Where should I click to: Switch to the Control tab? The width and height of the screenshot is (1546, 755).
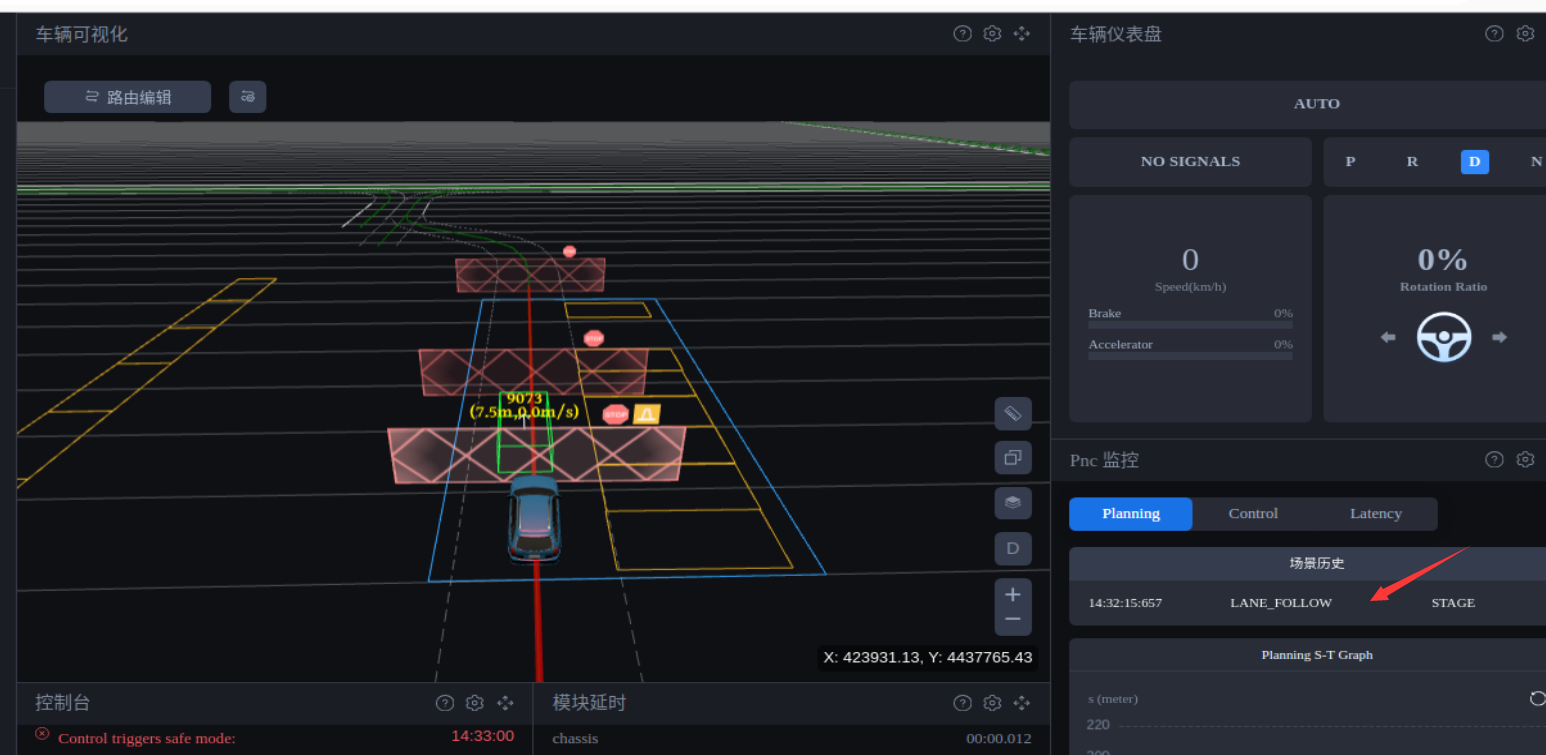click(1253, 514)
